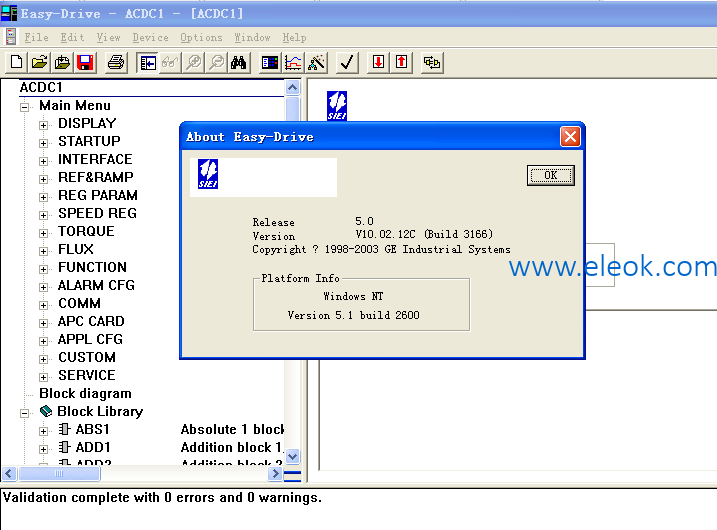Save with the red floppy disk icon
This screenshot has height=530, width=717.
[x=85, y=62]
